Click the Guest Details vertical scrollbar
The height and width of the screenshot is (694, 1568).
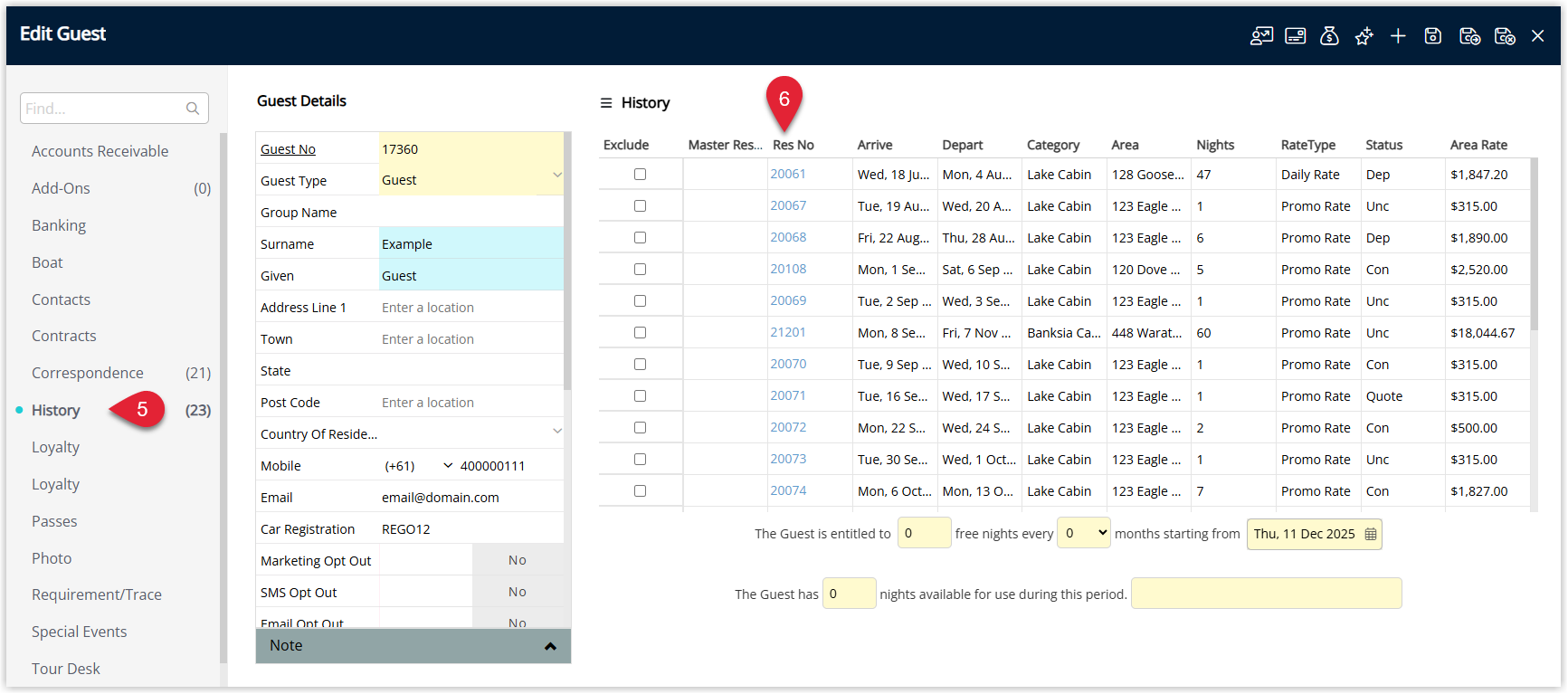(567, 262)
